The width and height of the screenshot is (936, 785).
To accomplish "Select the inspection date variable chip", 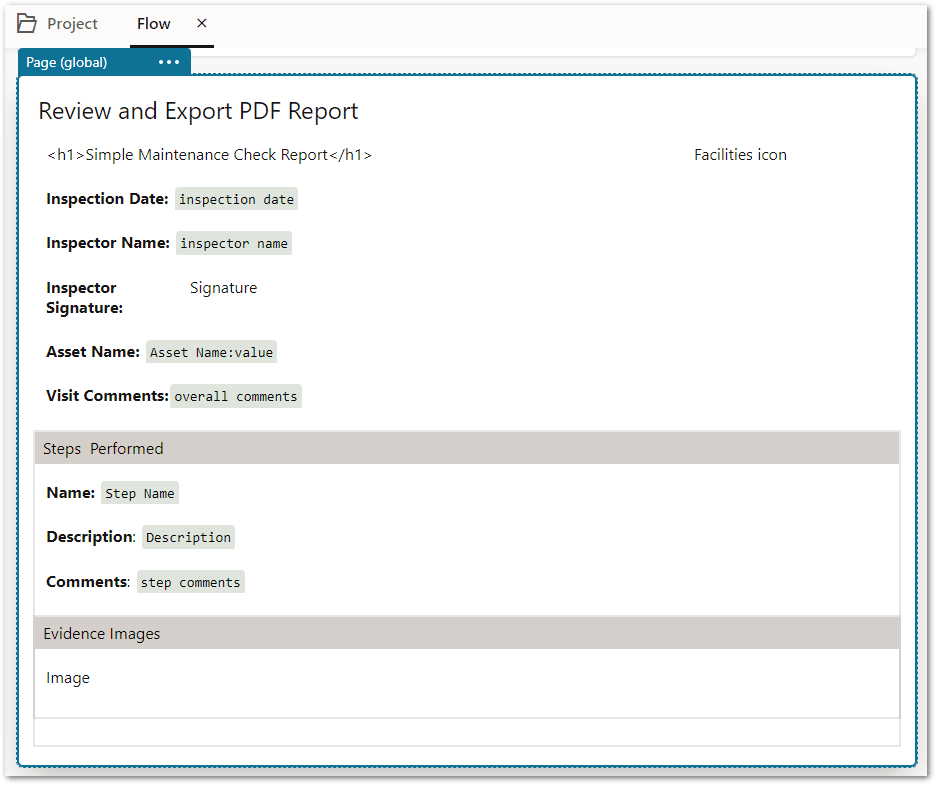I will (236, 199).
